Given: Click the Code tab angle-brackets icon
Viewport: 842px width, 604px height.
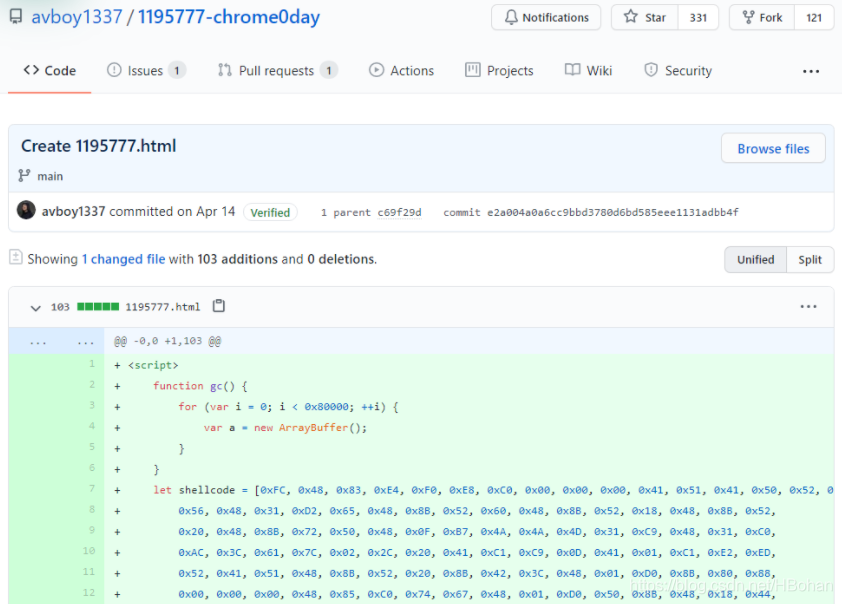Looking at the screenshot, I should [x=31, y=70].
